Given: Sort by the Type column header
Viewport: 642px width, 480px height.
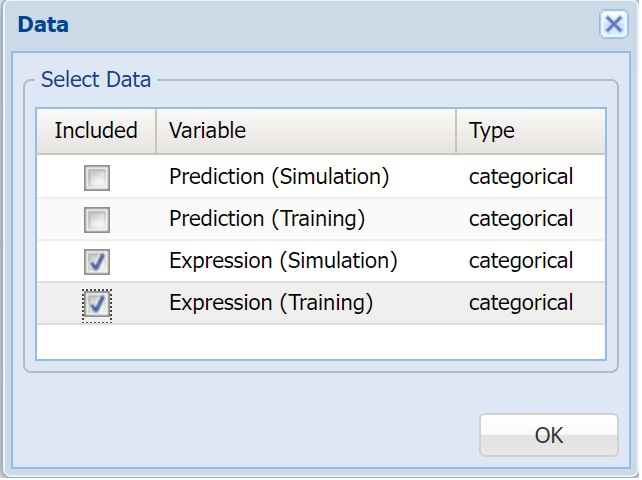Looking at the screenshot, I should (530, 131).
